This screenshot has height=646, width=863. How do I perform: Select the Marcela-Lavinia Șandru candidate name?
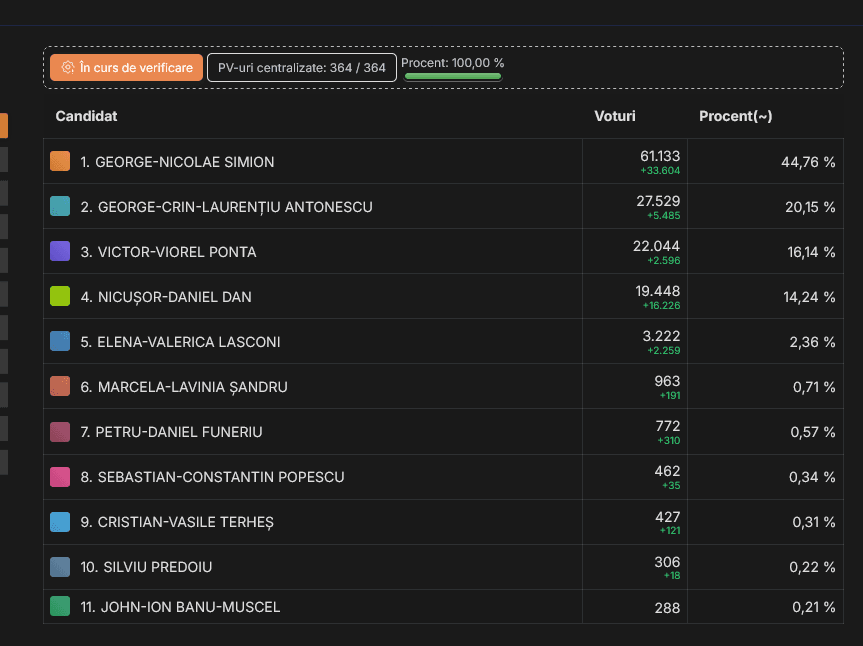[184, 387]
